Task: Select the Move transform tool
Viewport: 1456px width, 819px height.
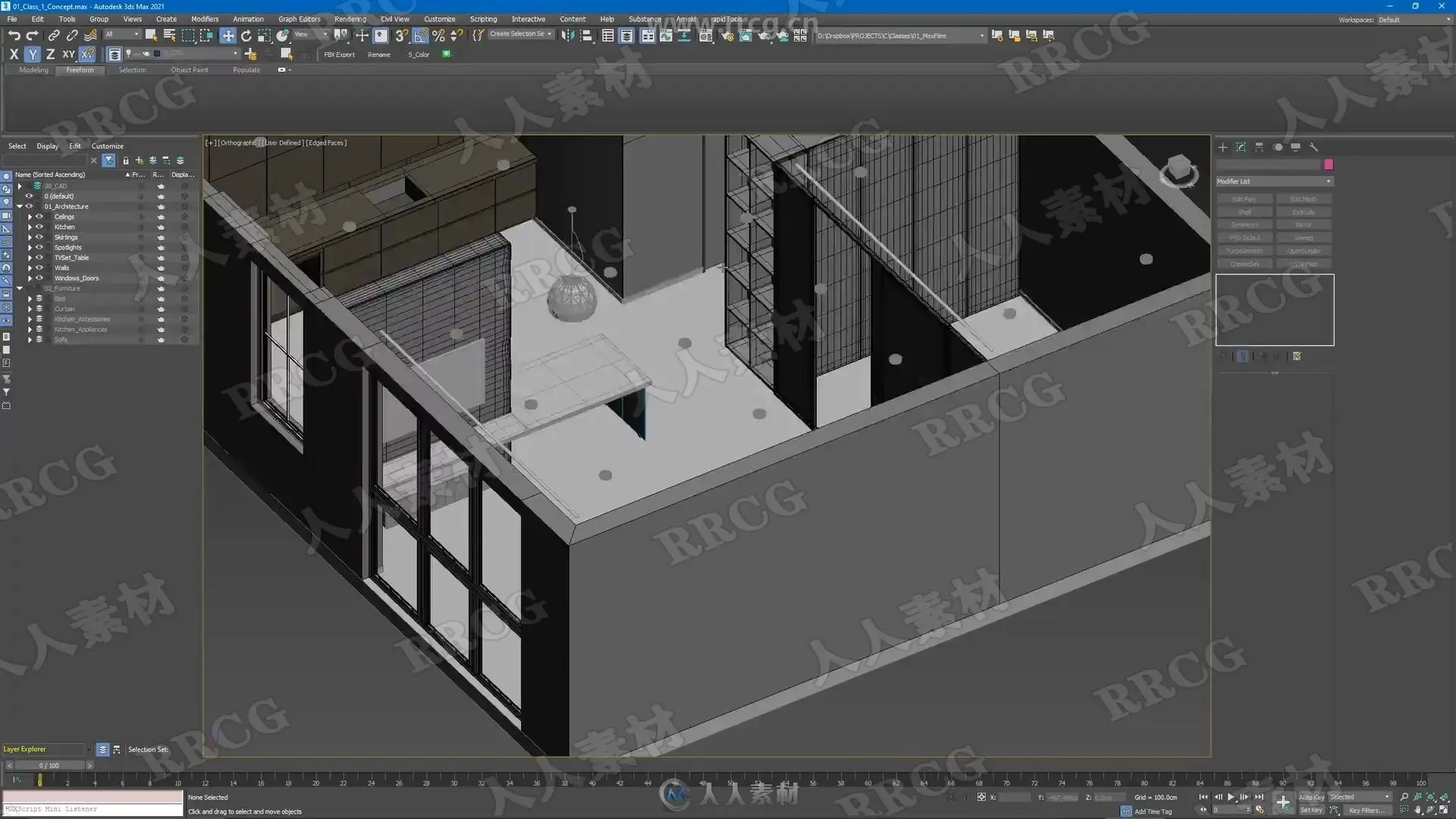Action: tap(227, 36)
